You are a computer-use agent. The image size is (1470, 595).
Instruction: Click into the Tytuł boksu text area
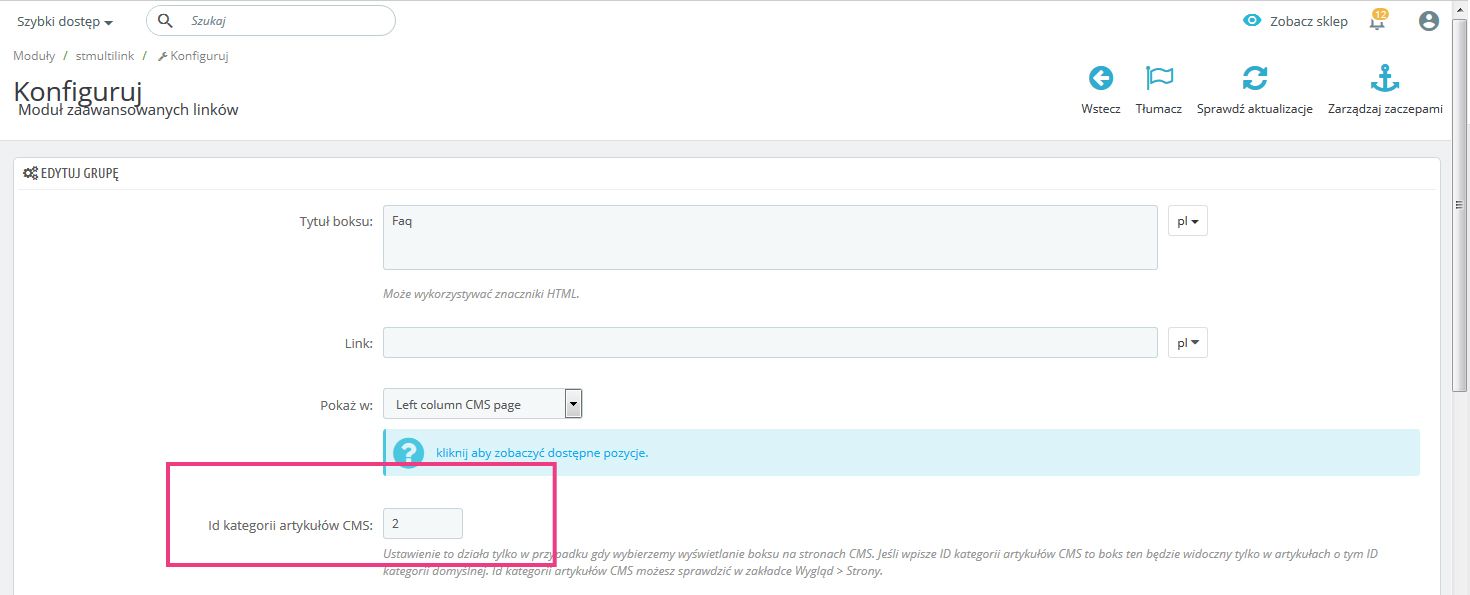tap(769, 238)
